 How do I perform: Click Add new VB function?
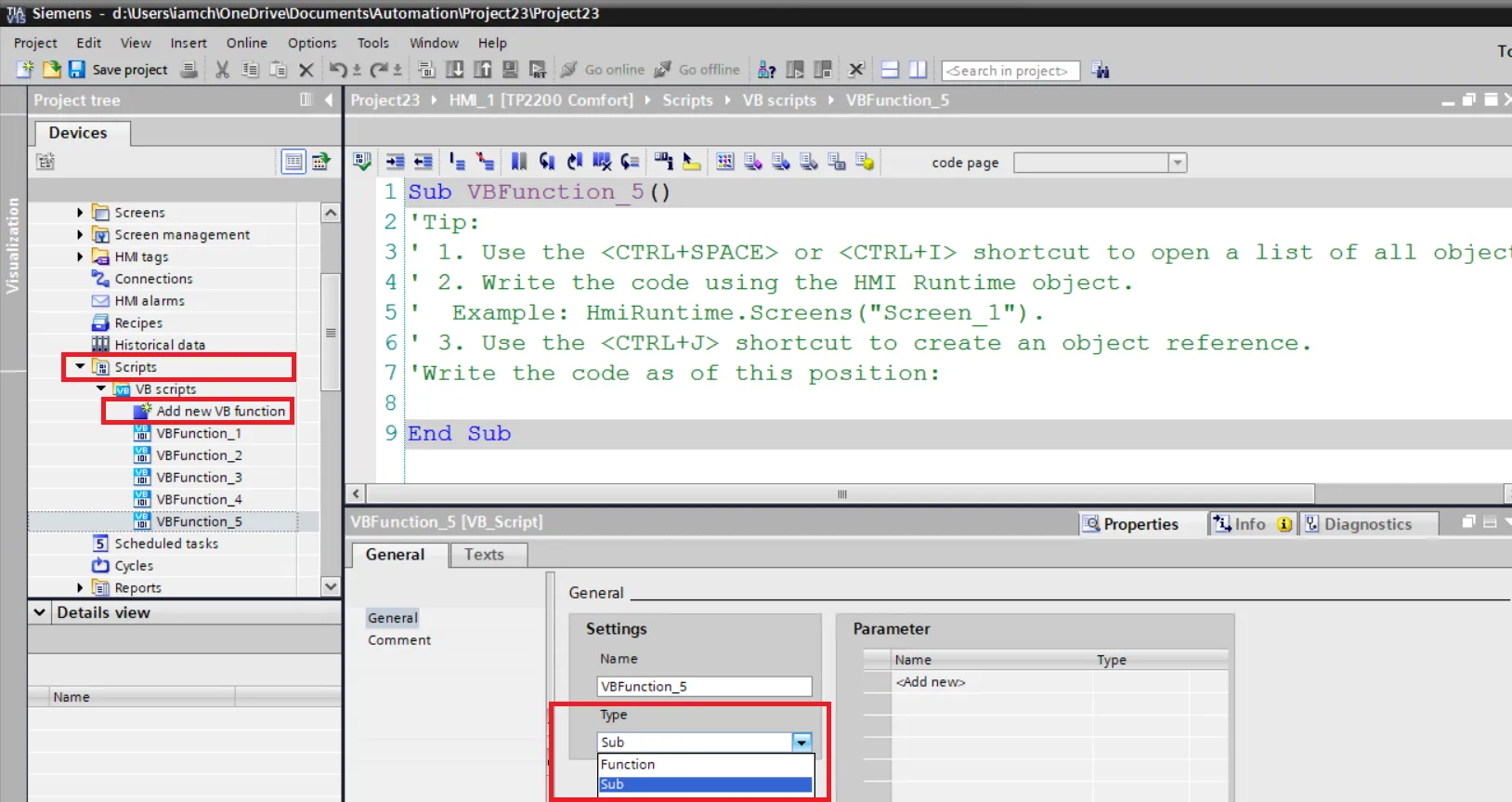pyautogui.click(x=220, y=411)
